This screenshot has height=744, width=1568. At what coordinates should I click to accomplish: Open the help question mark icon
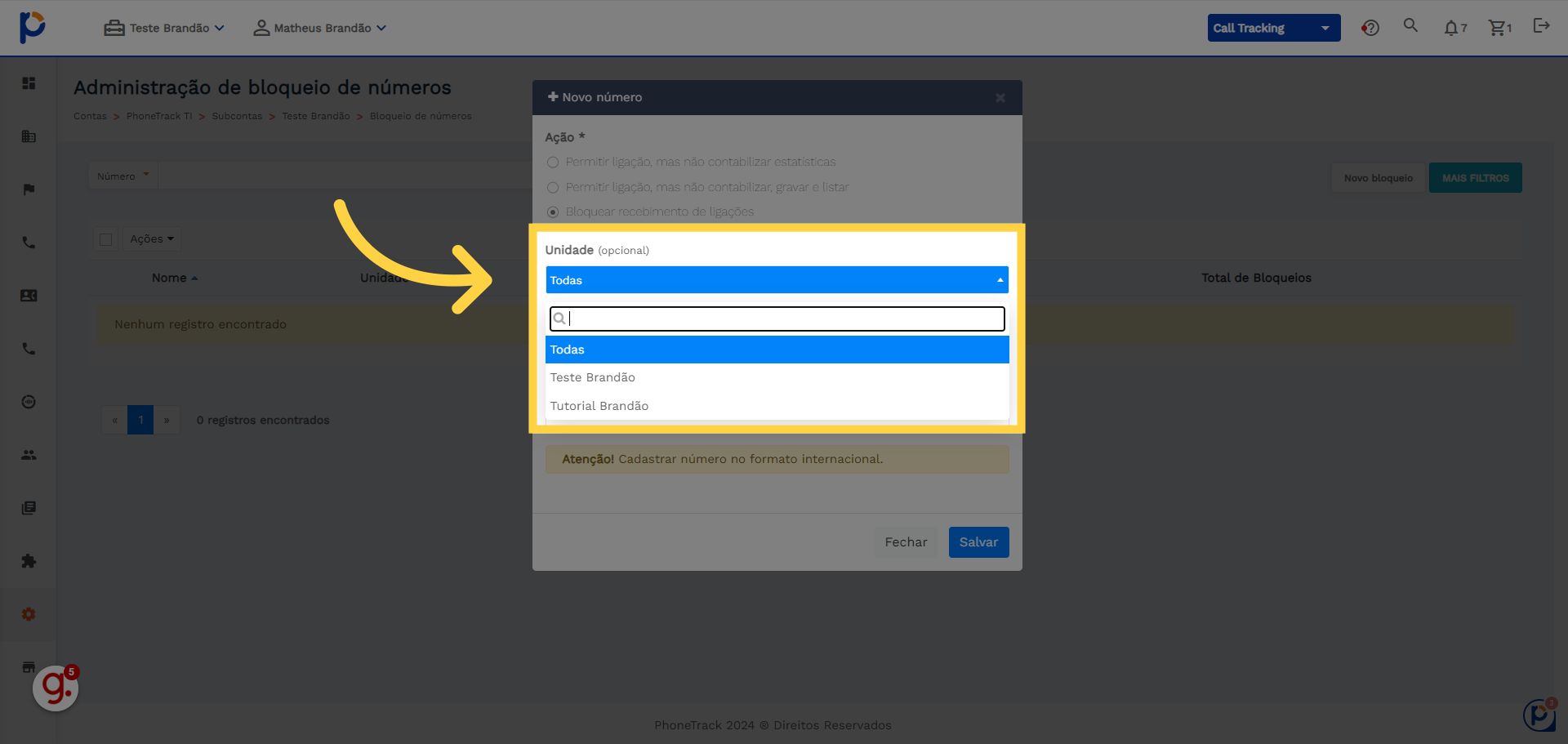pos(1370,28)
